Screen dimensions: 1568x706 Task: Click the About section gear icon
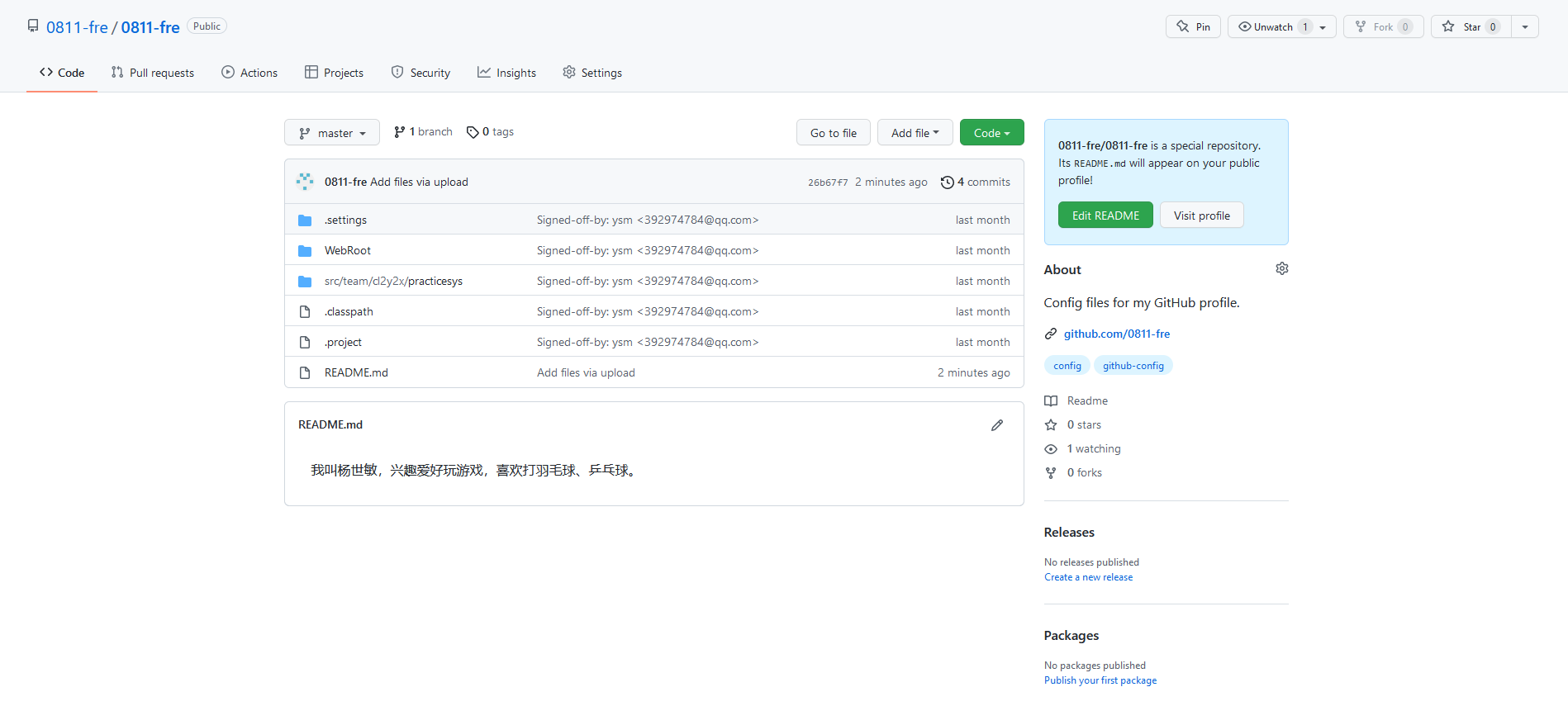(1282, 268)
